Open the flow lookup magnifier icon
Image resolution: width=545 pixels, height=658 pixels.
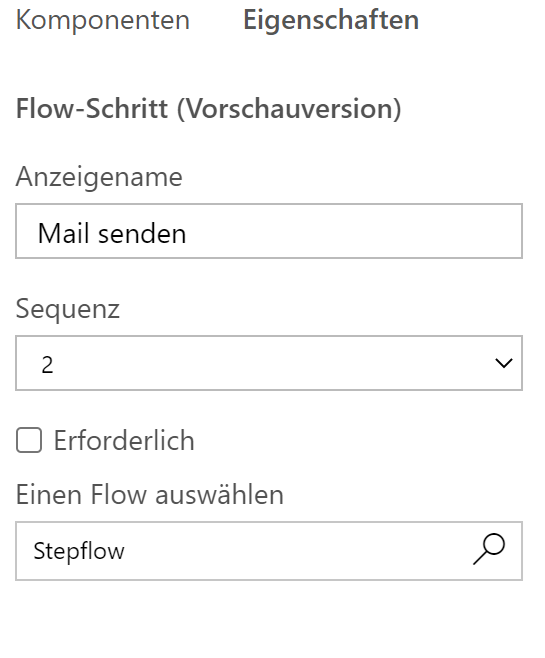(x=489, y=549)
